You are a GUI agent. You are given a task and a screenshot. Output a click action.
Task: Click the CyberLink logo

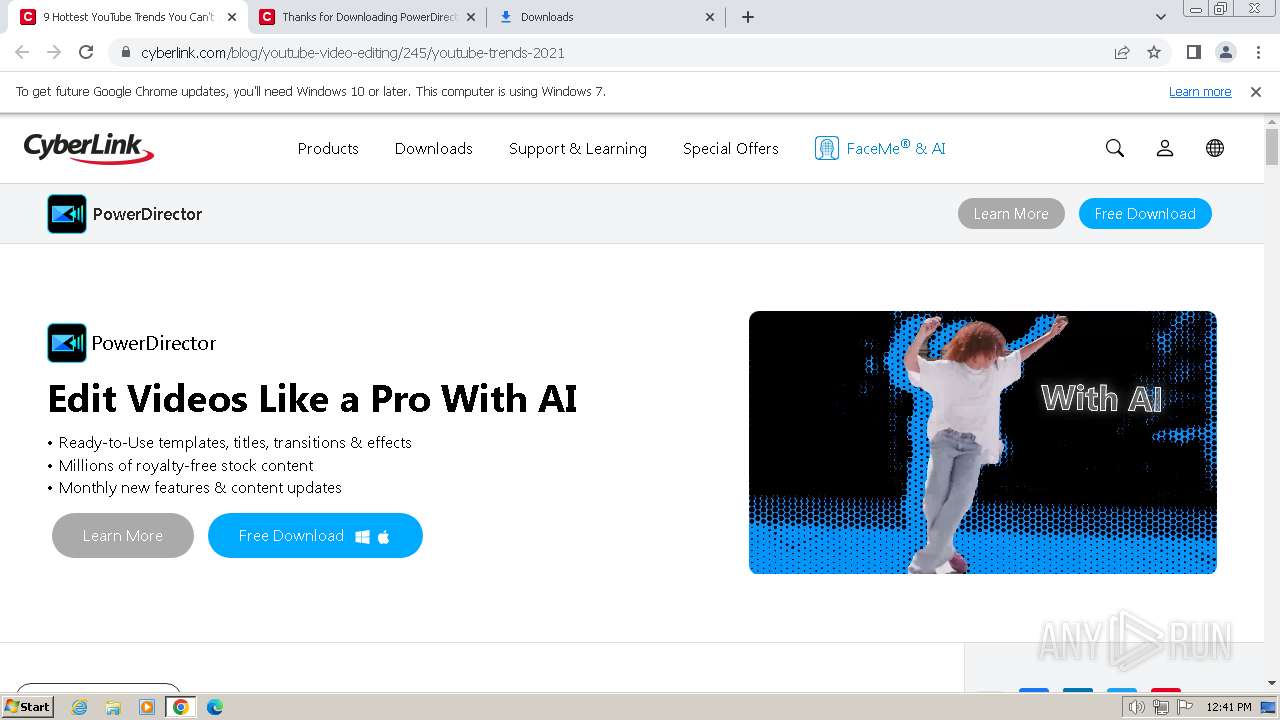click(89, 148)
